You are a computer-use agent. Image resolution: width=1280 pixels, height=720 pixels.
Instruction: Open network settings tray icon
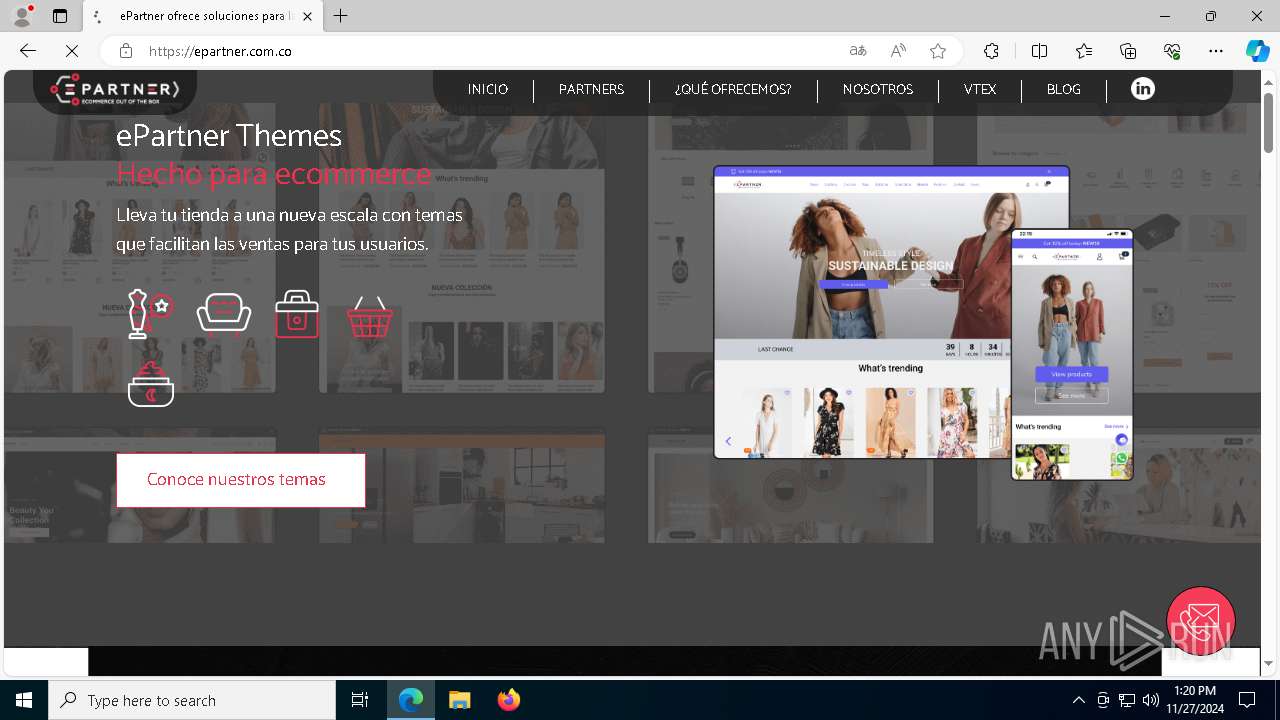(x=1126, y=700)
